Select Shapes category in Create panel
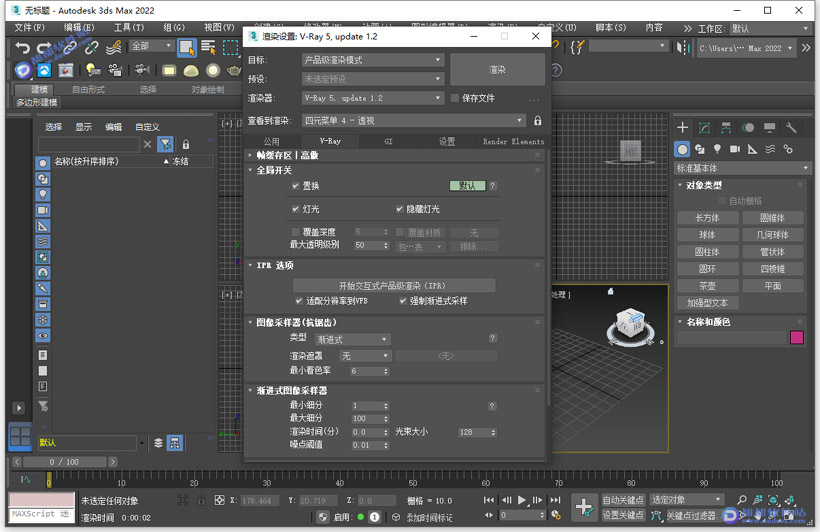The image size is (820, 532). [700, 150]
